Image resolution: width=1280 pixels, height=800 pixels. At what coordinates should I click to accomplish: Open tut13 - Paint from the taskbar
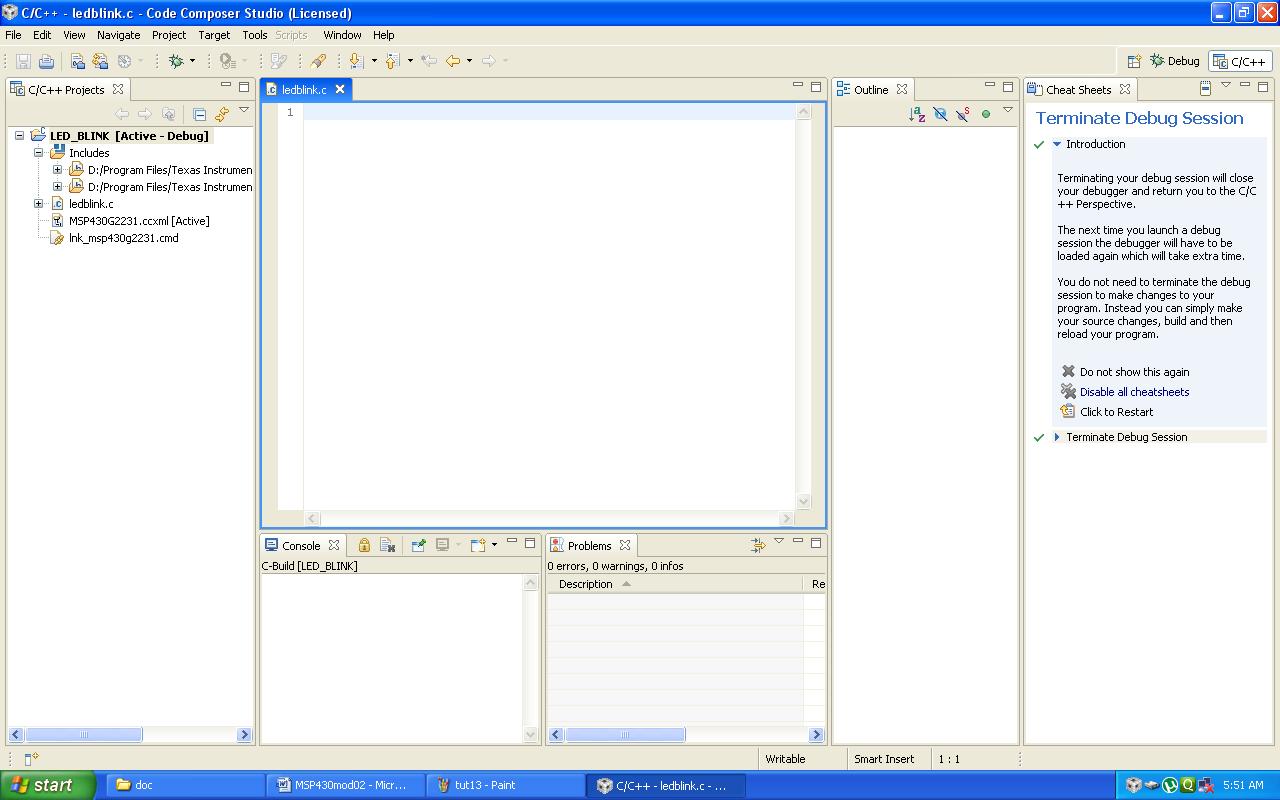(x=506, y=785)
